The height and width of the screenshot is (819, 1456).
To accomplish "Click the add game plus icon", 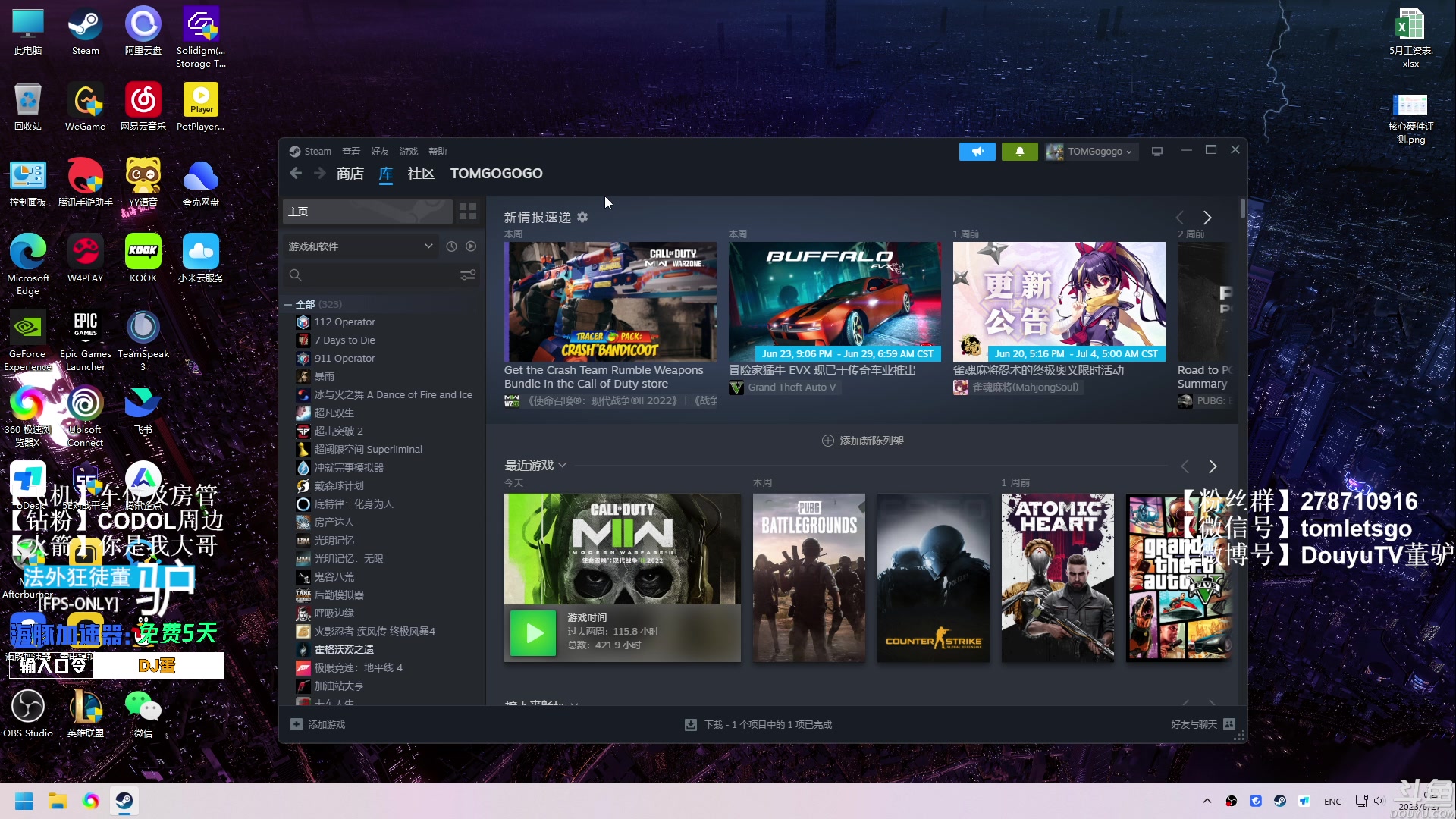I will (x=297, y=725).
